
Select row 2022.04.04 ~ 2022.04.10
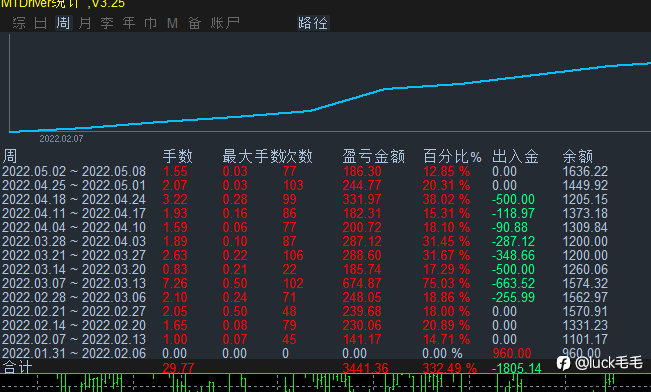(x=305, y=228)
